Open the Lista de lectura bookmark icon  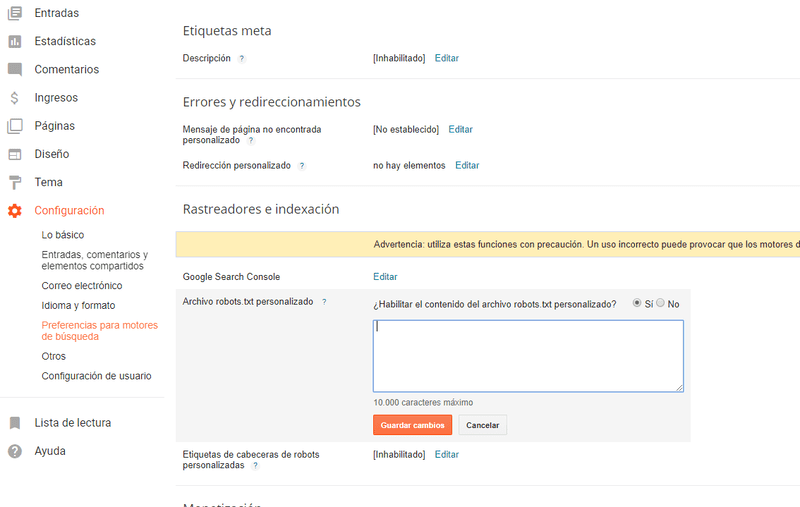[x=15, y=423]
